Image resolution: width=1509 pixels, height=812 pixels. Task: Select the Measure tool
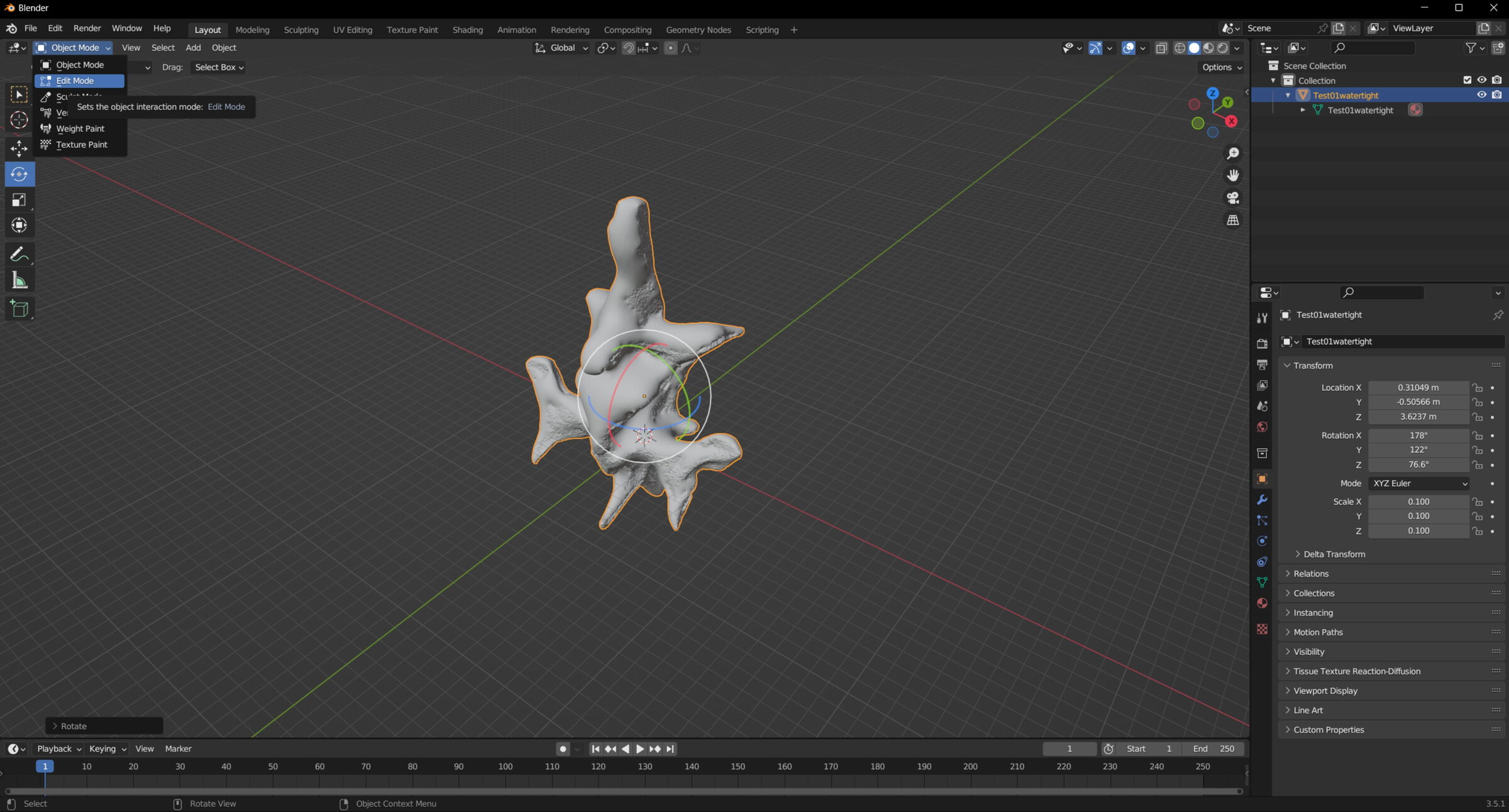[19, 280]
